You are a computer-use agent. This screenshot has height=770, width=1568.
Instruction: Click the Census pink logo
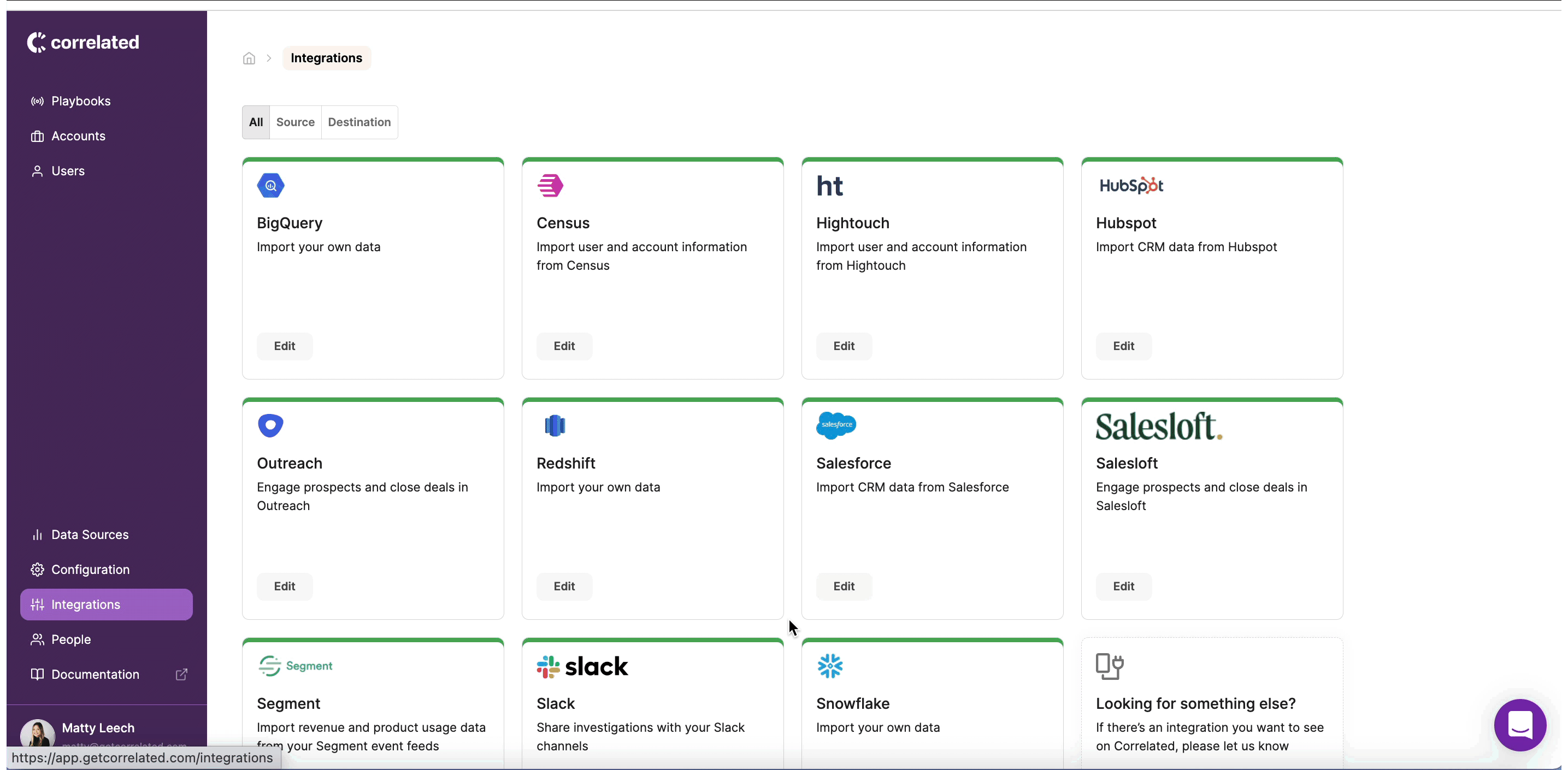click(550, 186)
